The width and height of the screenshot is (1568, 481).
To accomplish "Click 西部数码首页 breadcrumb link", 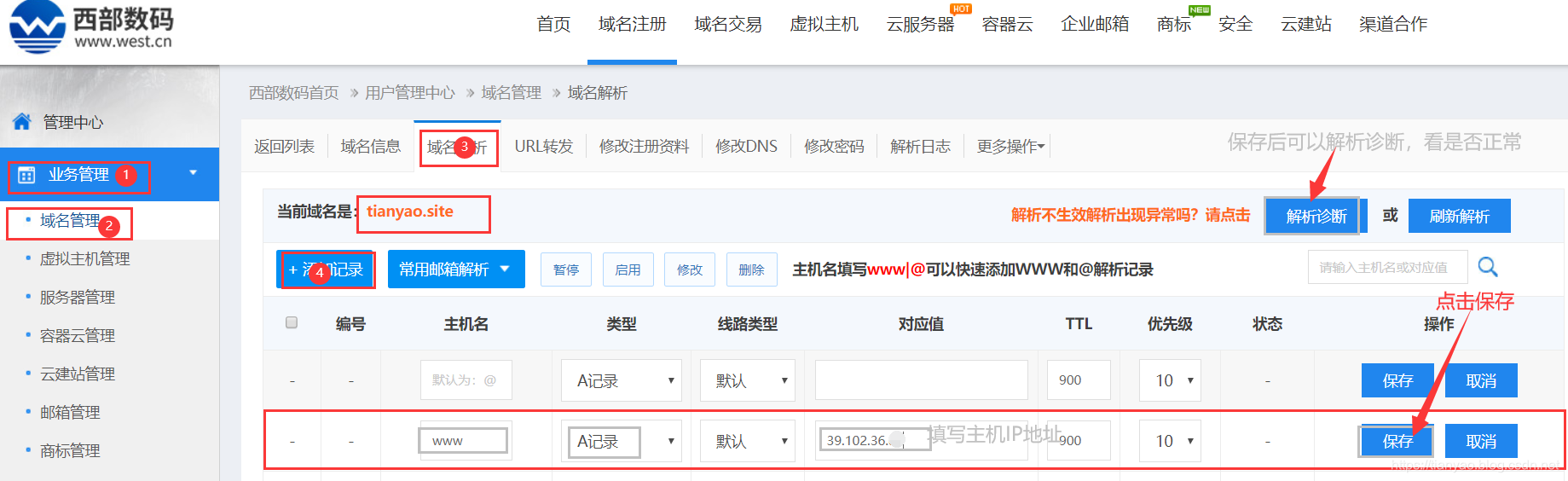I will coord(293,93).
